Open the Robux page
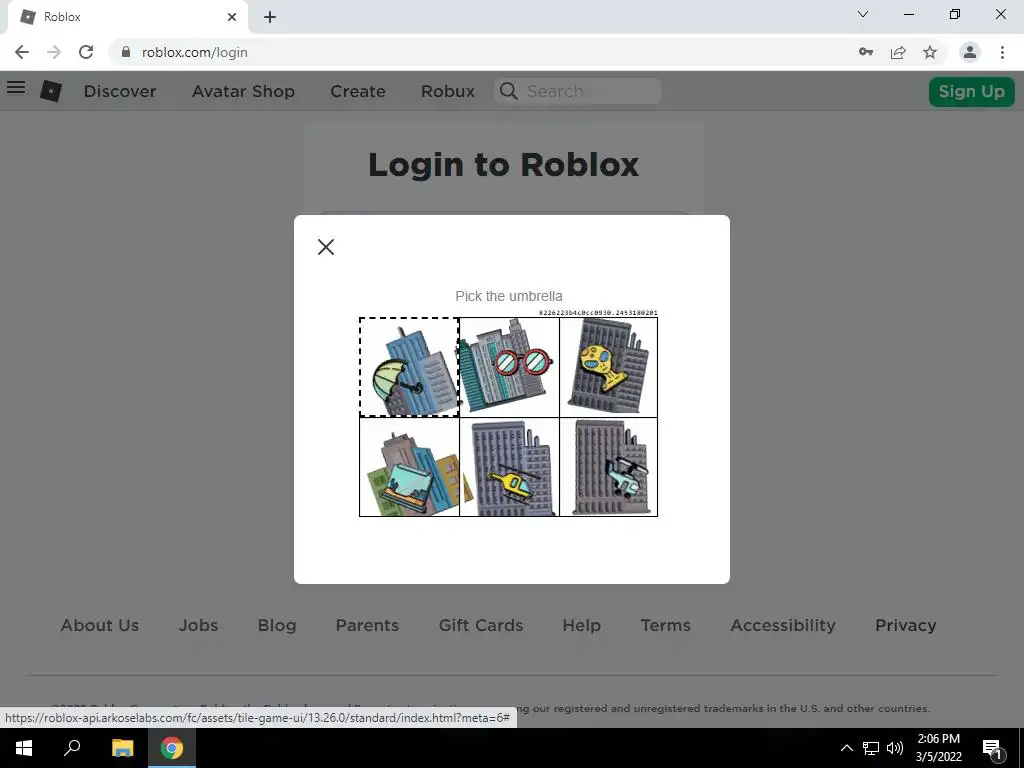The image size is (1024, 768). pos(447,91)
